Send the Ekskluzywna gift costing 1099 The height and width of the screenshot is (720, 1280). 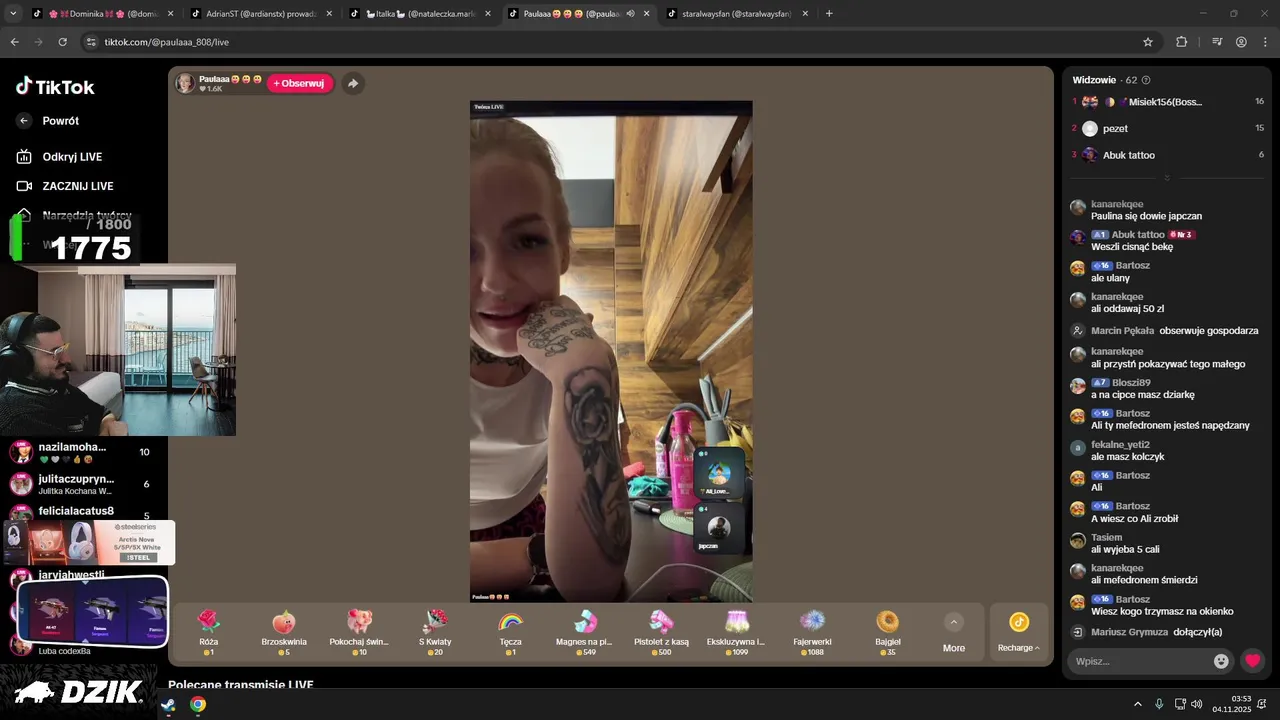[736, 632]
